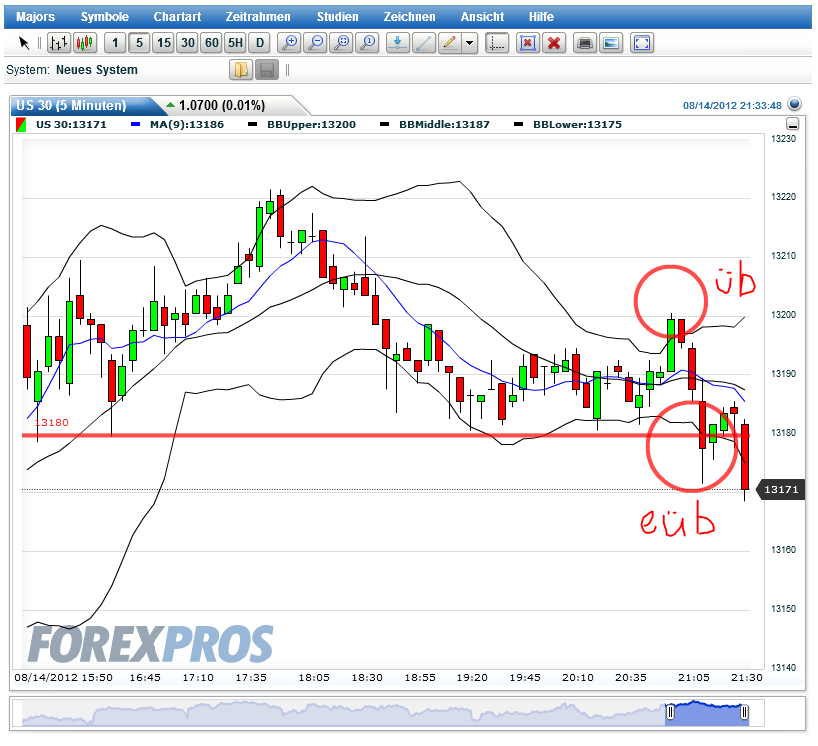The width and height of the screenshot is (818, 746).
Task: Click the print chart icon
Action: click(x=585, y=43)
